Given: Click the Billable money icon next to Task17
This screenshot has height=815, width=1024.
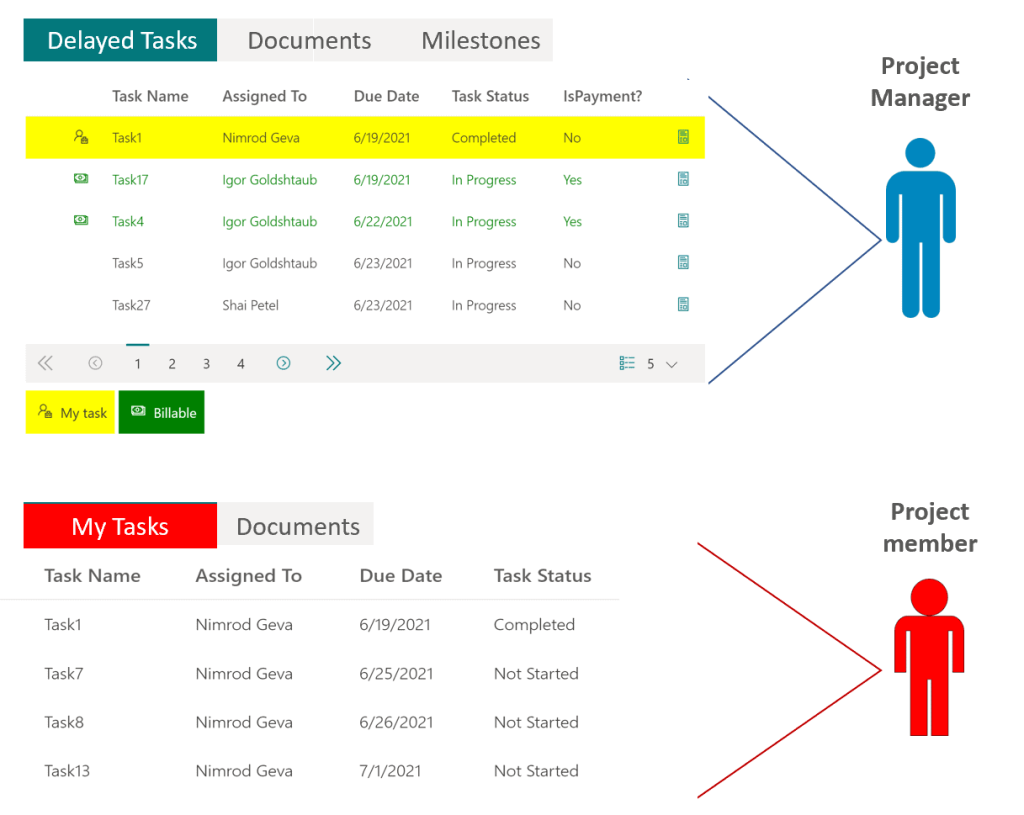Looking at the screenshot, I should 80,179.
